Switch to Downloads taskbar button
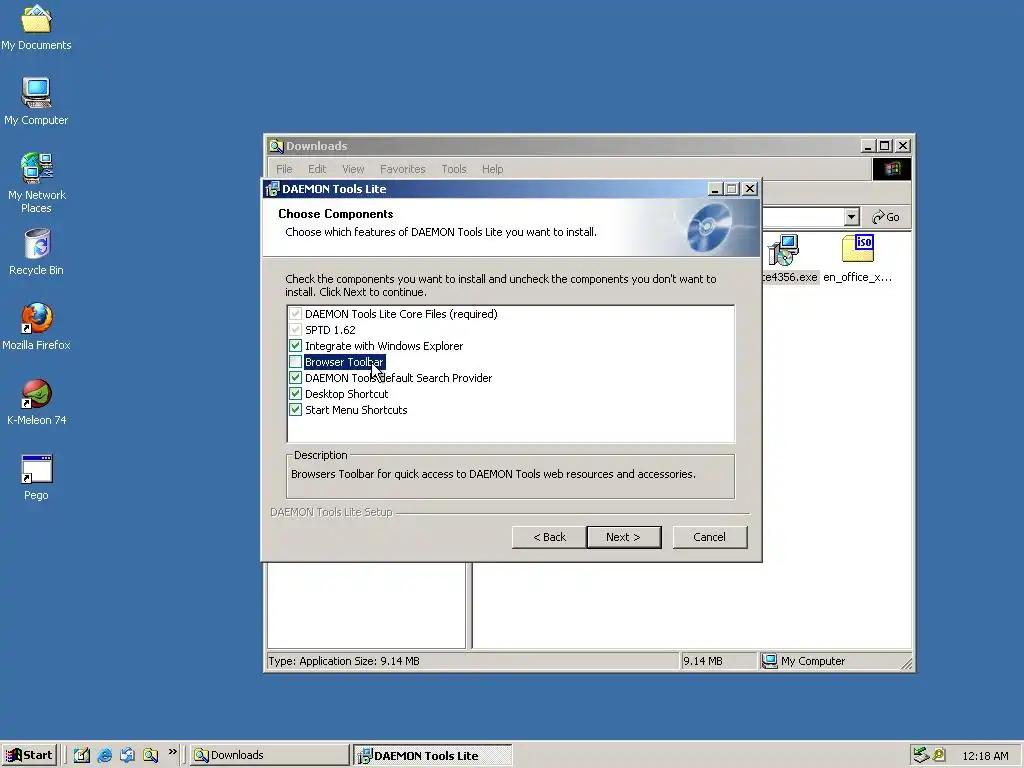The height and width of the screenshot is (768, 1024). coord(270,755)
